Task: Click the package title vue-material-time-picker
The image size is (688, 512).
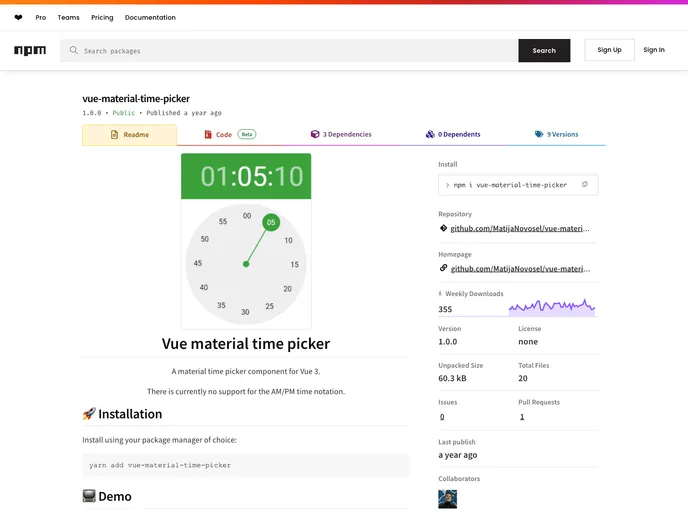Action: [136, 99]
